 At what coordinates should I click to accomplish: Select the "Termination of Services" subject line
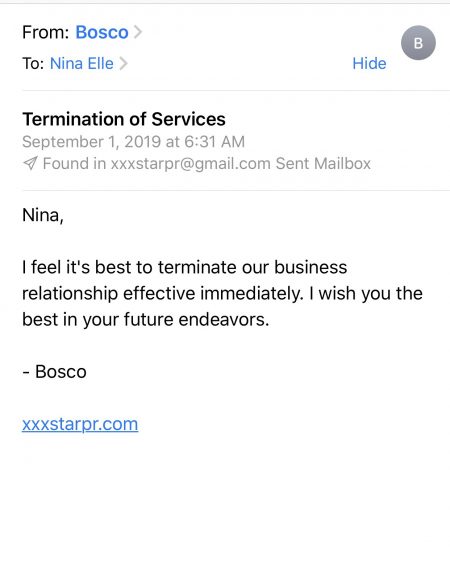124,119
